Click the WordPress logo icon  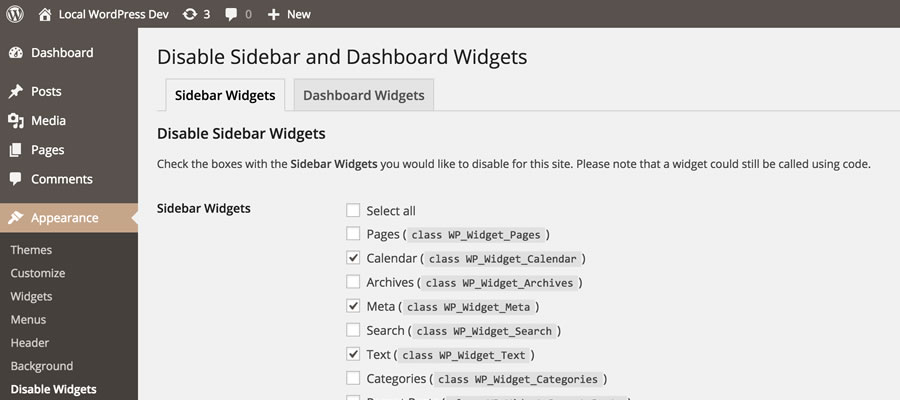point(16,14)
